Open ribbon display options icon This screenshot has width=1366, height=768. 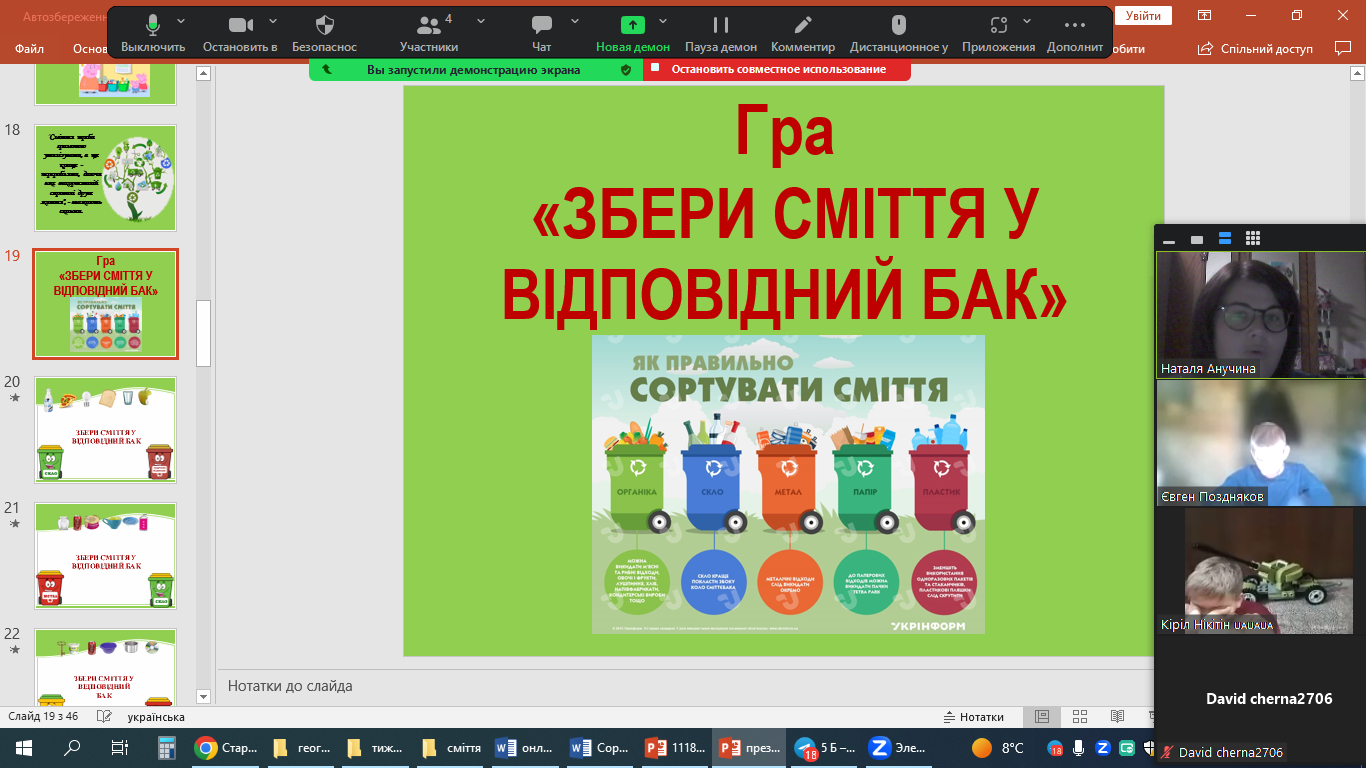click(x=1205, y=16)
